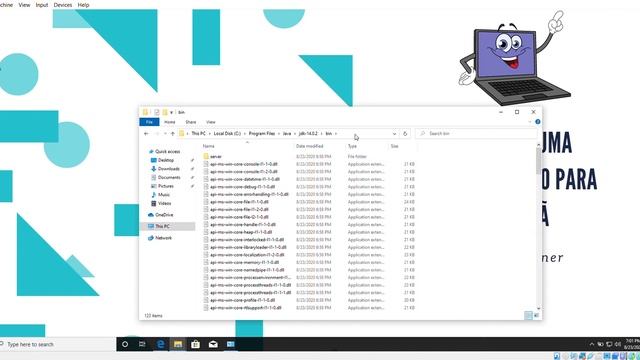
Task: Select api-ms-win-core-debug-l1-1-0.dll file
Action: pyautogui.click(x=242, y=187)
